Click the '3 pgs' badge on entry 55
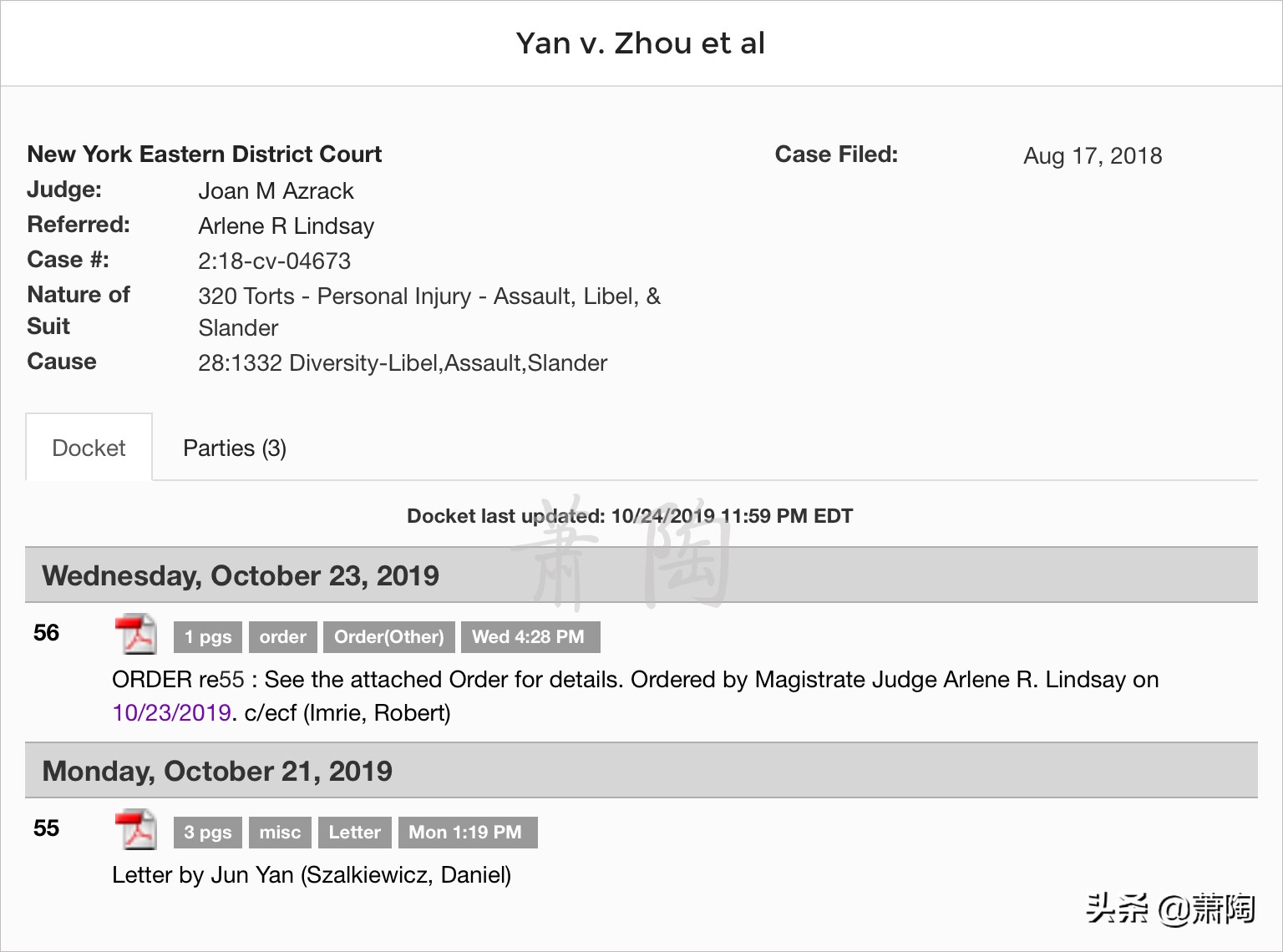 tap(207, 832)
